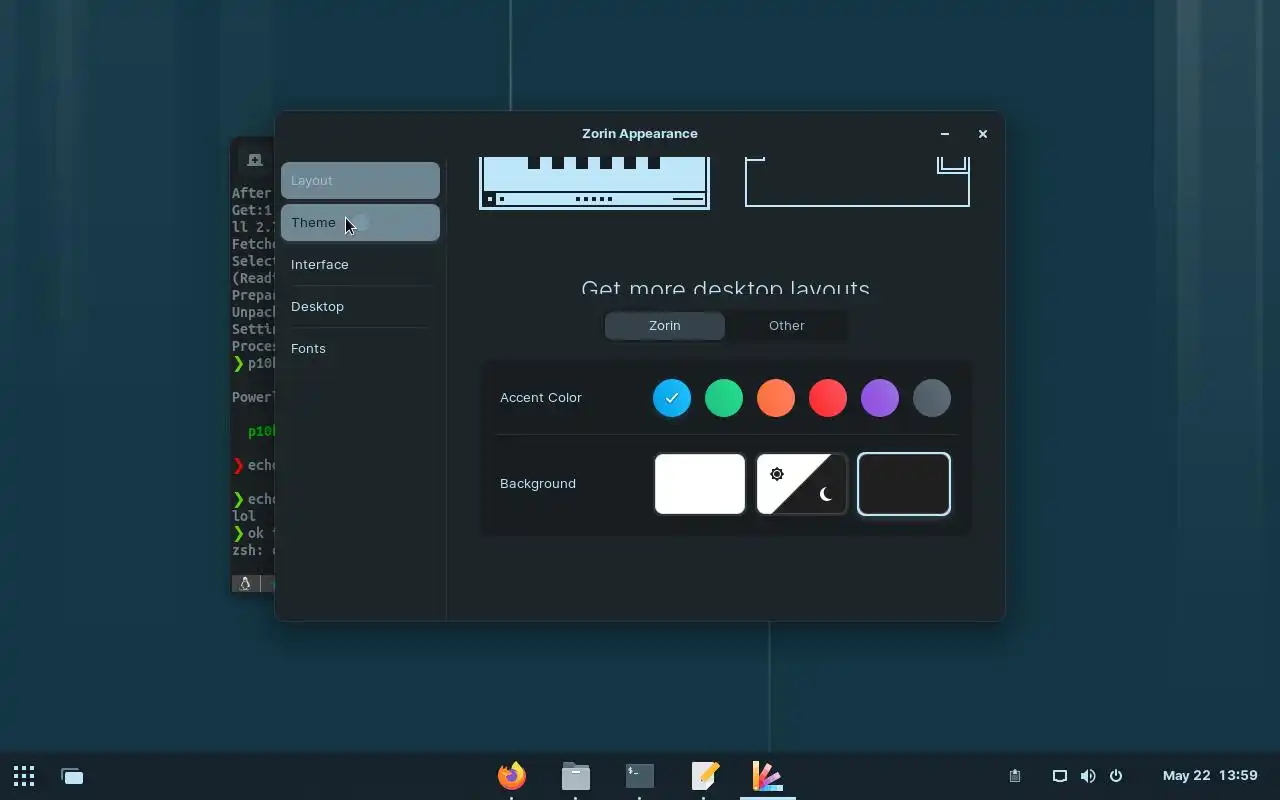Open the Fonts section in sidebar
Image resolution: width=1280 pixels, height=800 pixels.
[x=360, y=348]
